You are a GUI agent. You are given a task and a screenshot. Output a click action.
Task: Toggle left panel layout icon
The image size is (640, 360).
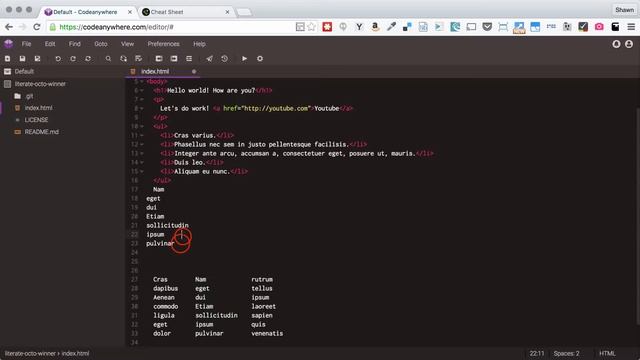[x=159, y=59]
